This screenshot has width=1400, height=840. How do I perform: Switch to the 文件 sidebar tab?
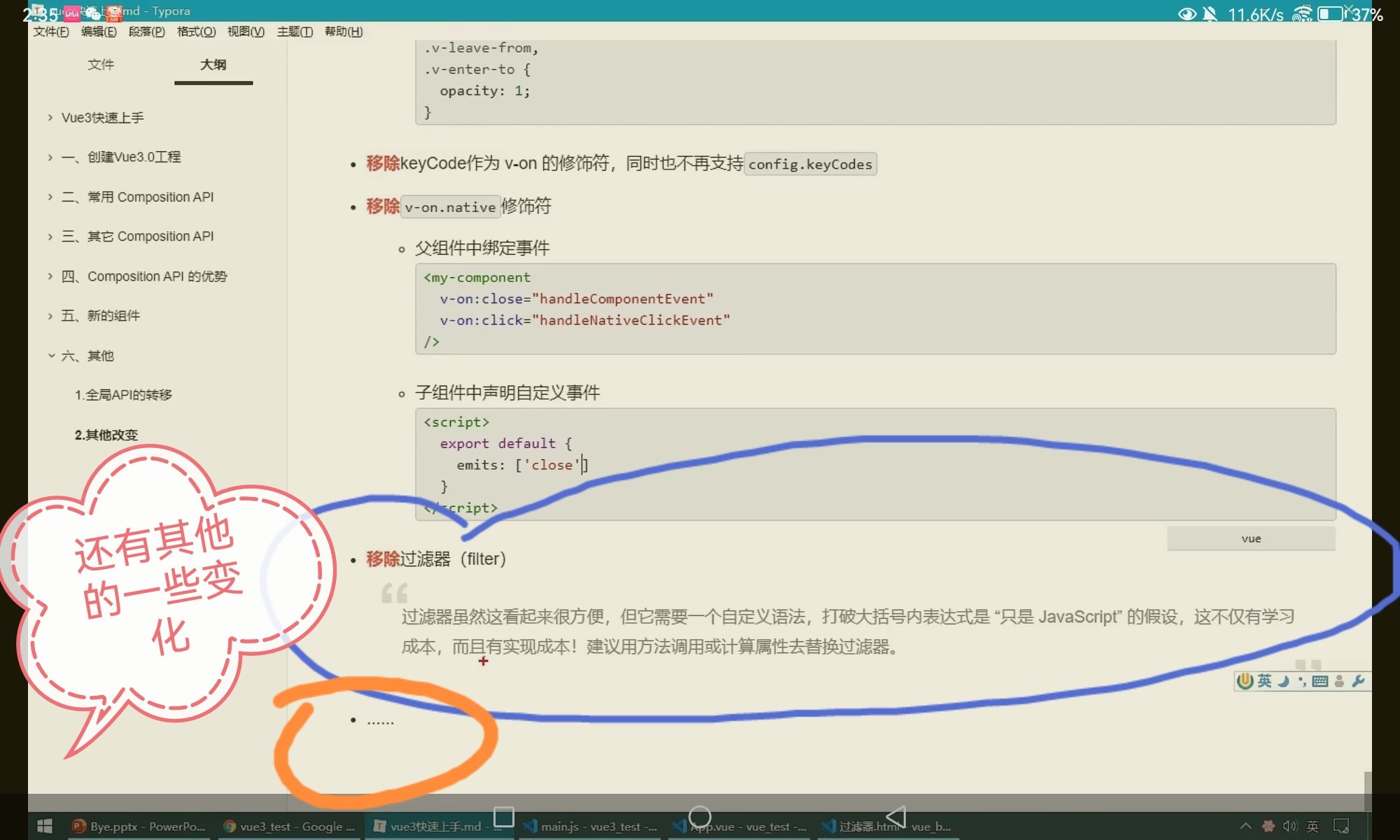point(101,64)
